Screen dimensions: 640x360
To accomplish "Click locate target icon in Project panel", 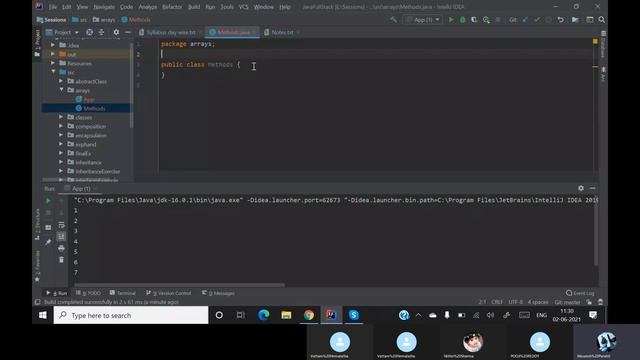I will (x=89, y=32).
